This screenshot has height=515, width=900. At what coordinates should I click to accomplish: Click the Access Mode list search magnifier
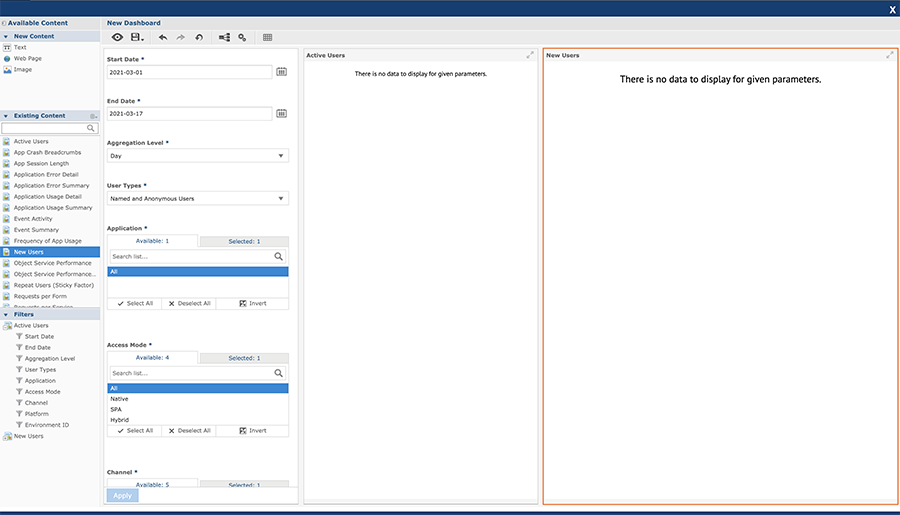278,373
